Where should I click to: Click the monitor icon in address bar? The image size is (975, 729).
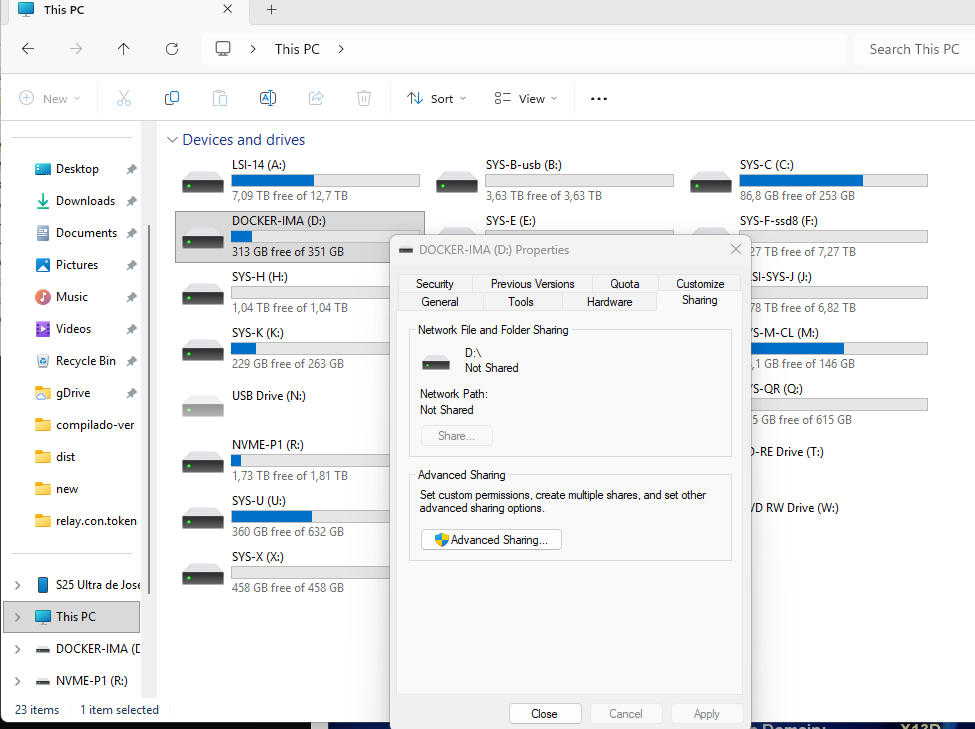[x=223, y=49]
